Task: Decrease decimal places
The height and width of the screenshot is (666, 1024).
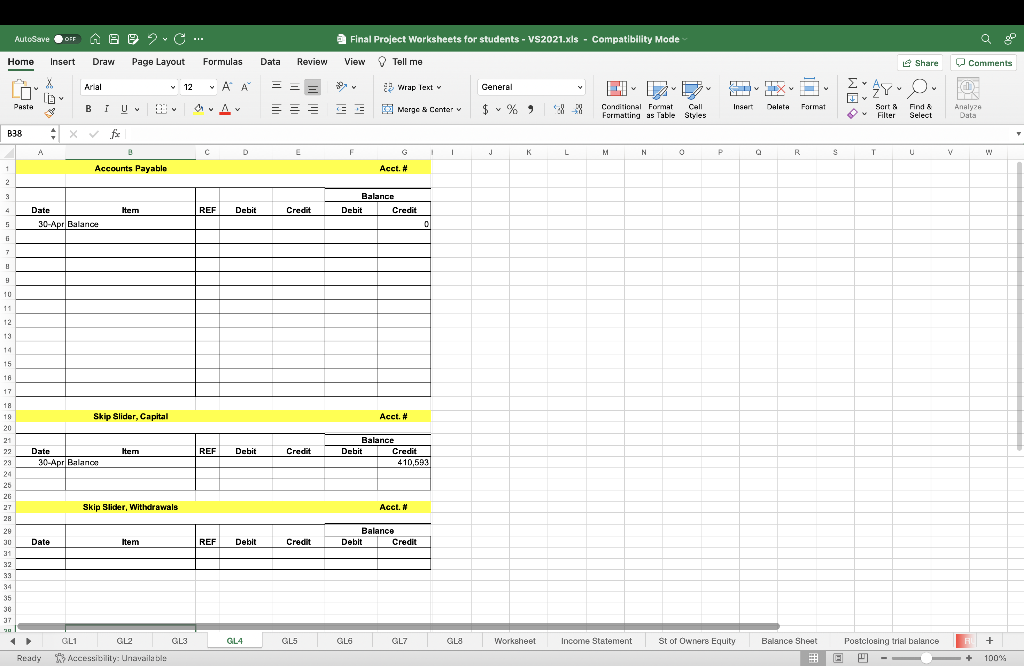Action: tap(577, 109)
